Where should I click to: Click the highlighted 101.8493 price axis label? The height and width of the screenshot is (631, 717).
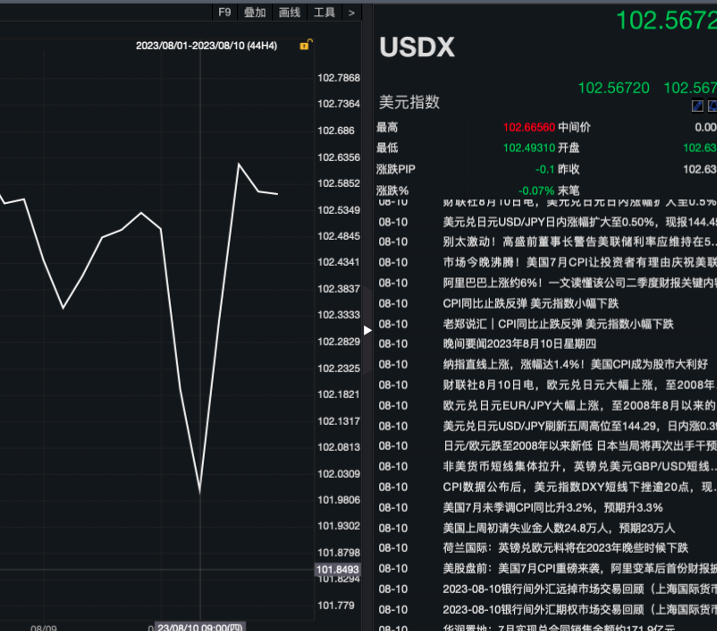337,570
